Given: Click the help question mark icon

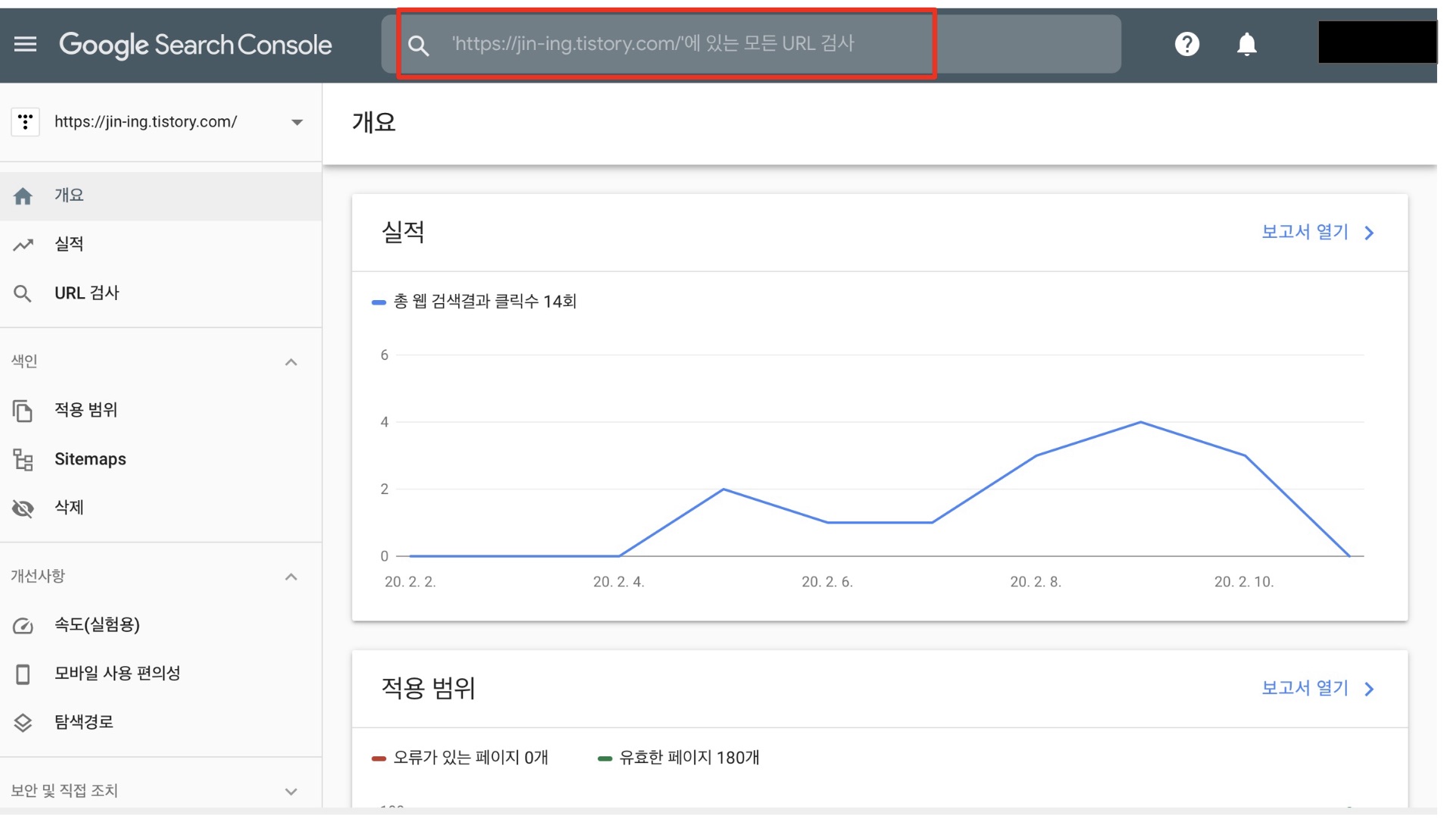Looking at the screenshot, I should tap(1187, 45).
